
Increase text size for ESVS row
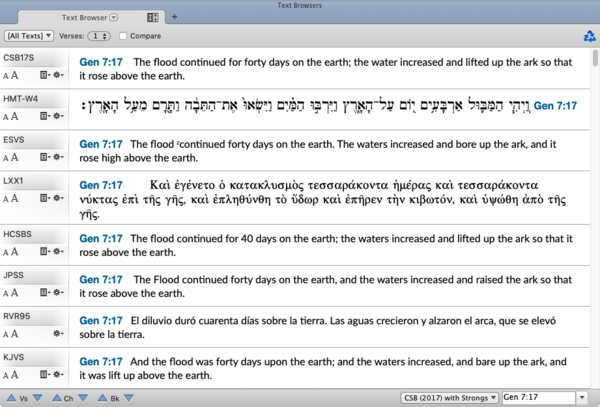point(14,157)
